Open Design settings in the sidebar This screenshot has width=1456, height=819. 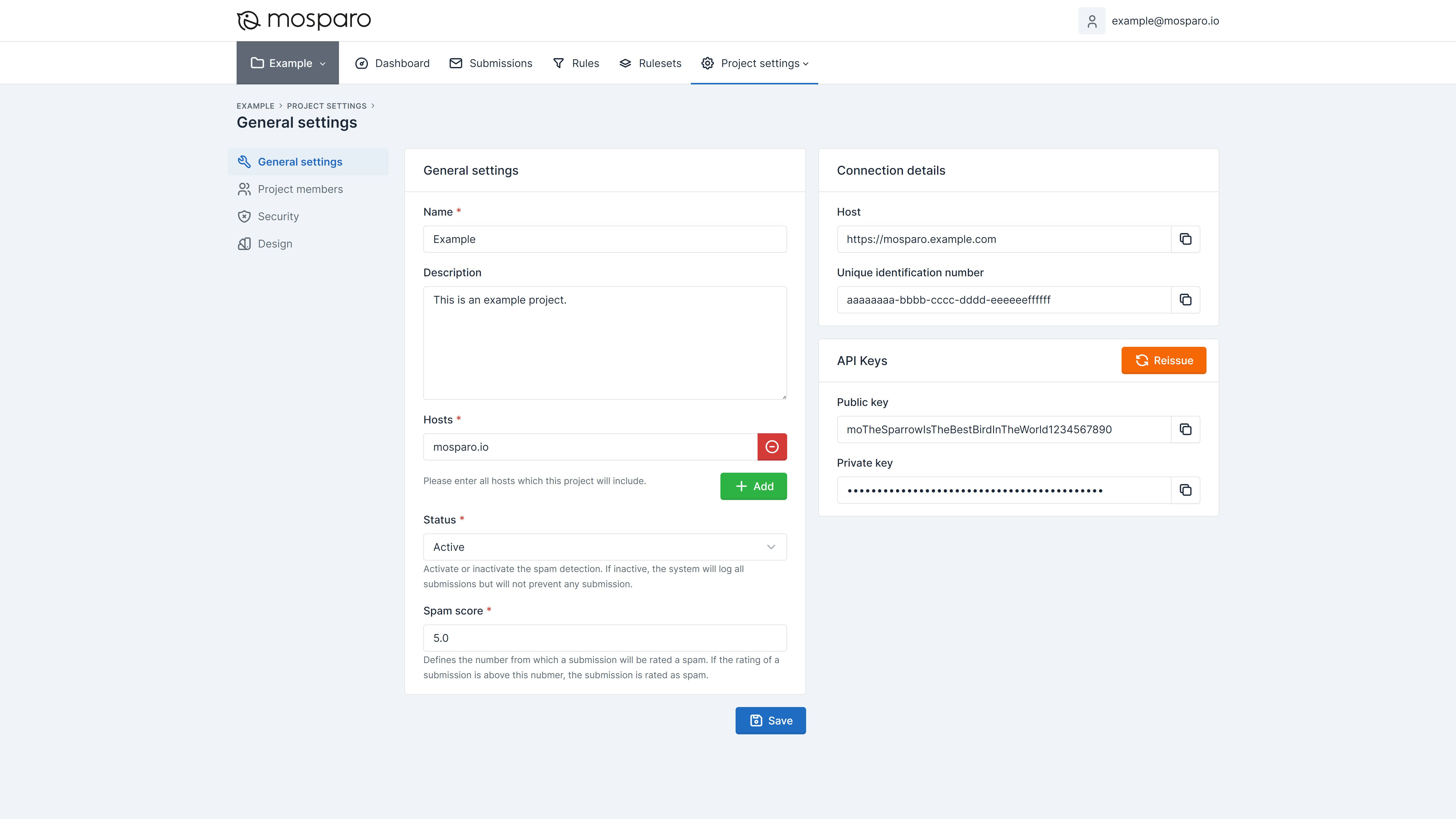308,244
